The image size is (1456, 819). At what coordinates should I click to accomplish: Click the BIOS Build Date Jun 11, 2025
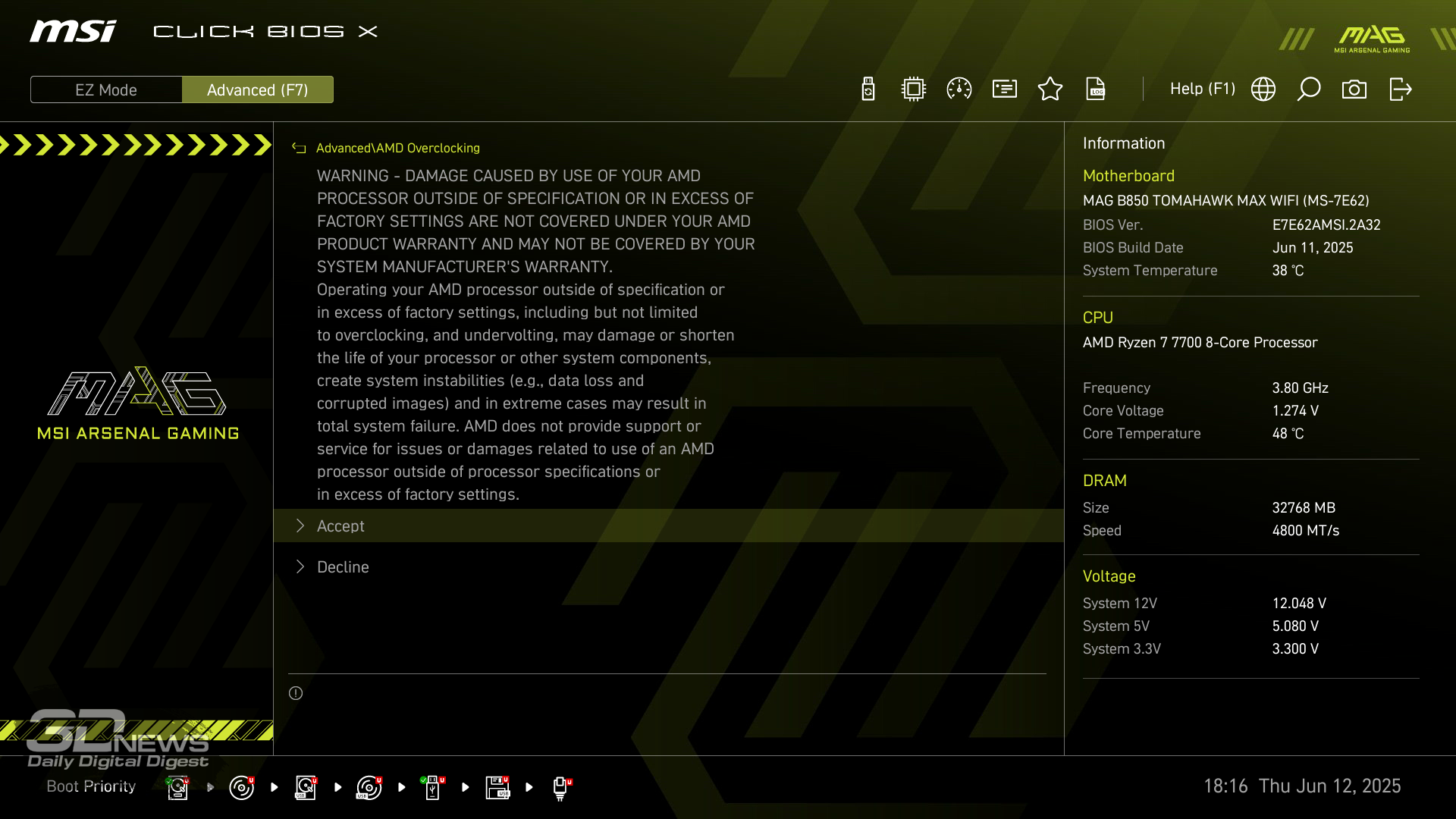(x=1312, y=247)
